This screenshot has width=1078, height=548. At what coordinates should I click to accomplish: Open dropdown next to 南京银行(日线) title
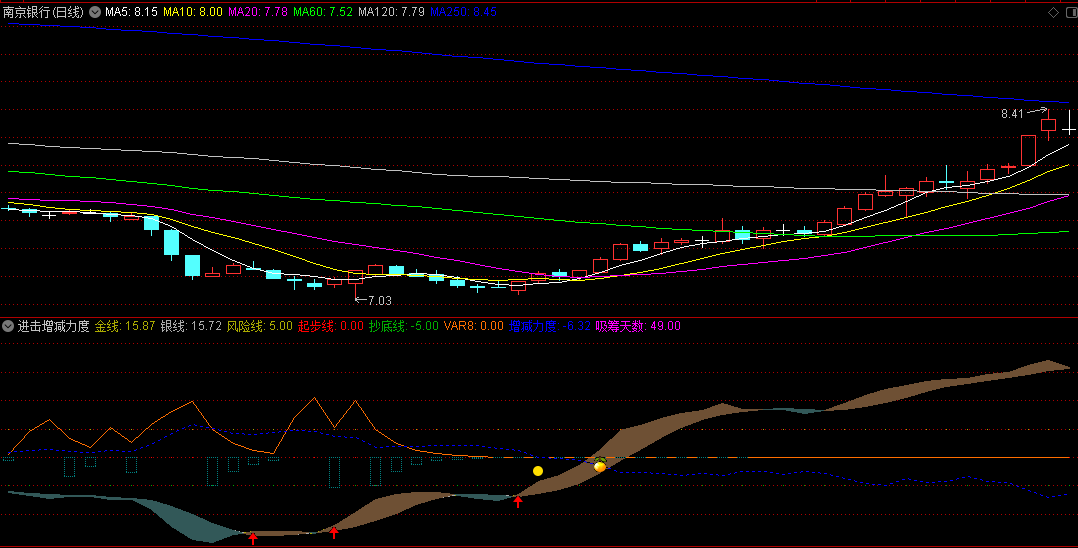coord(95,12)
